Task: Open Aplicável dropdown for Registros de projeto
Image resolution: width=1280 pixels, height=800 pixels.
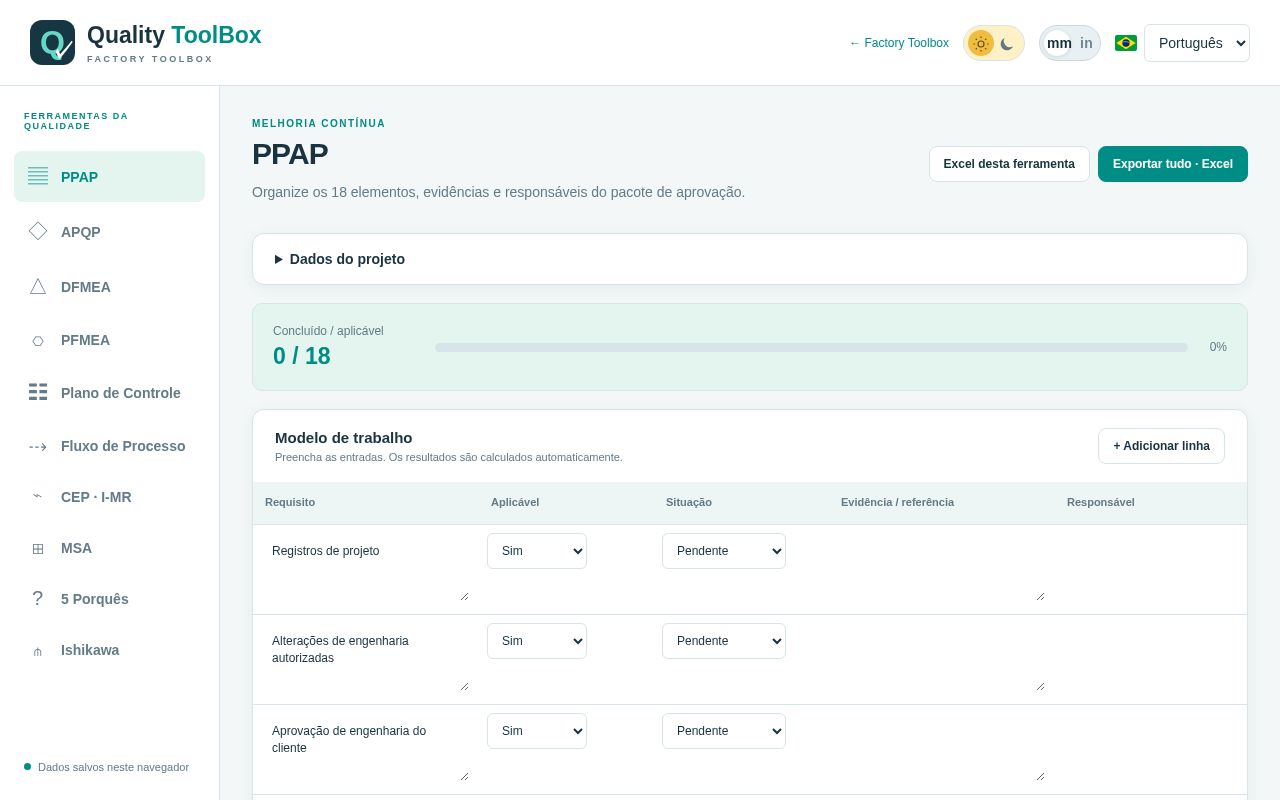Action: tap(537, 551)
